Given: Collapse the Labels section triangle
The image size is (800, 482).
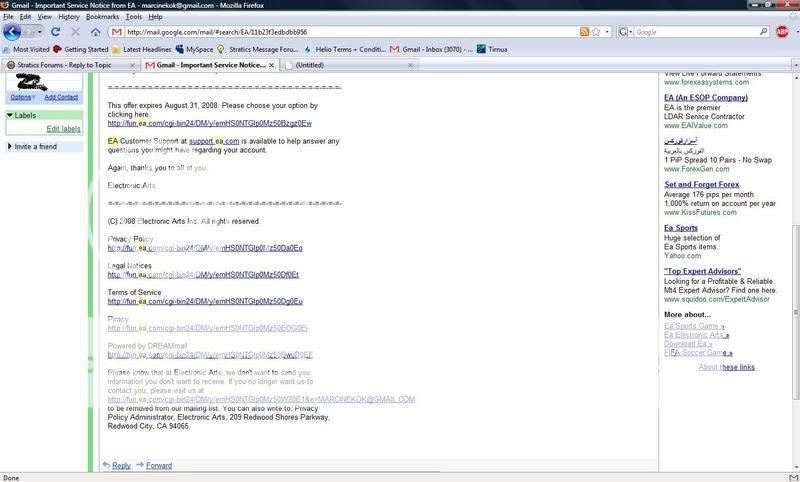Looking at the screenshot, I should pos(10,115).
